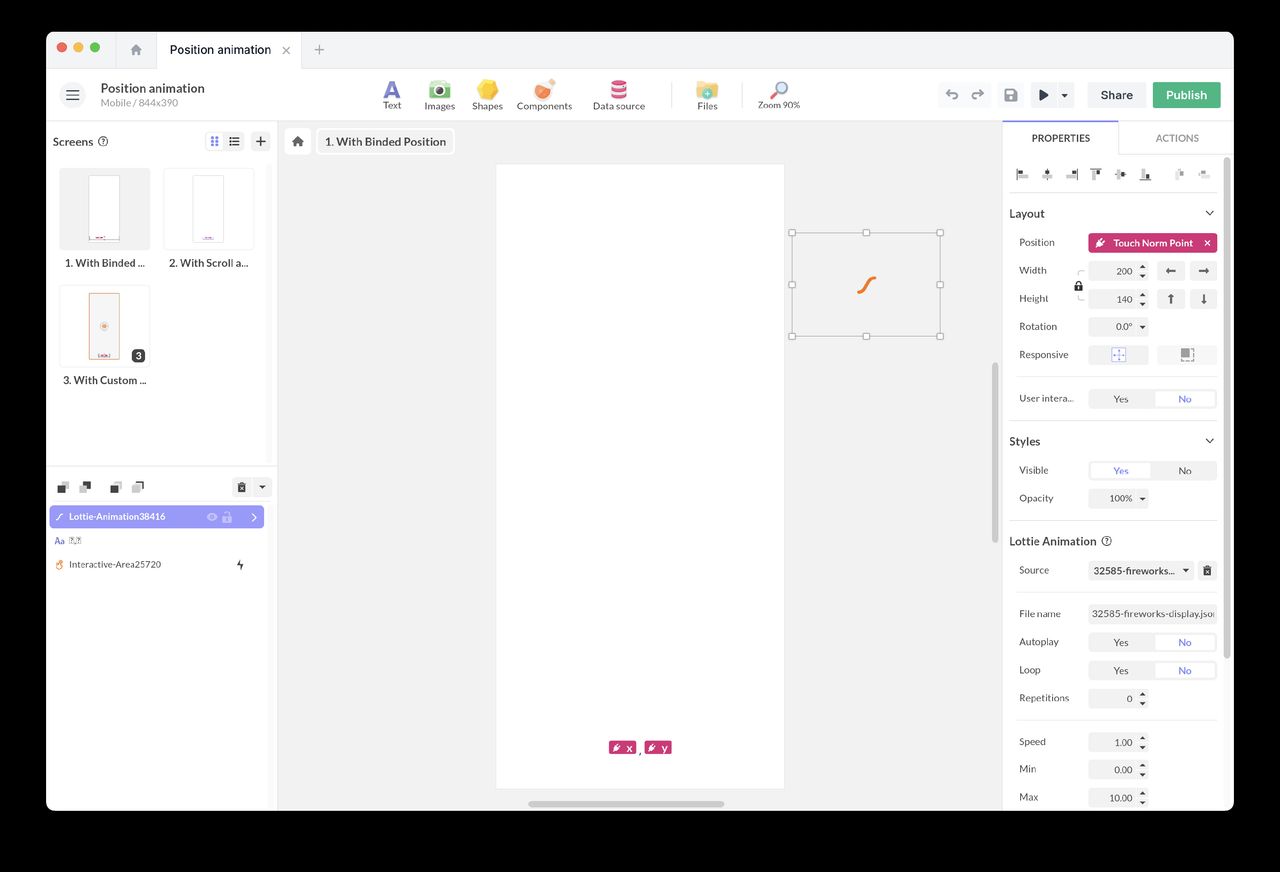Select the Text tool
The height and width of the screenshot is (872, 1280).
391,94
